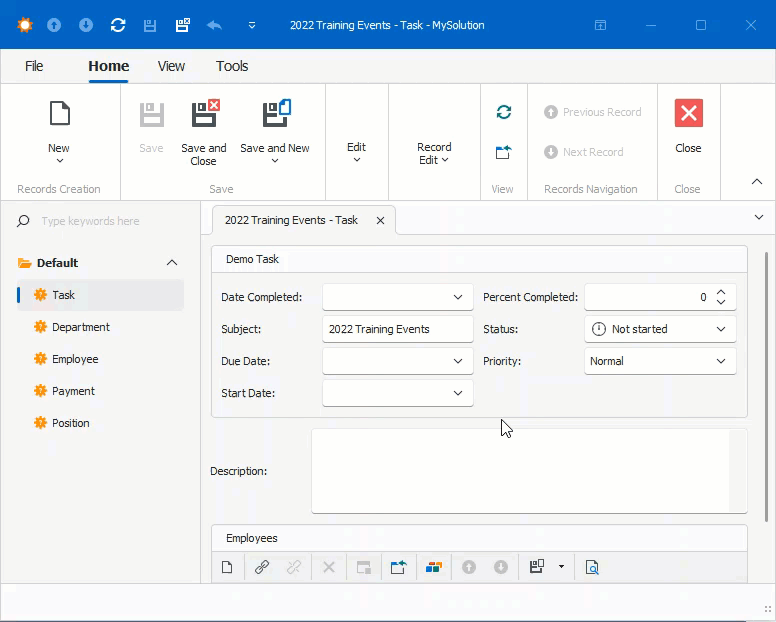Viewport: 776px width, 622px height.
Task: Open the document tabs list dropdown
Action: click(759, 217)
